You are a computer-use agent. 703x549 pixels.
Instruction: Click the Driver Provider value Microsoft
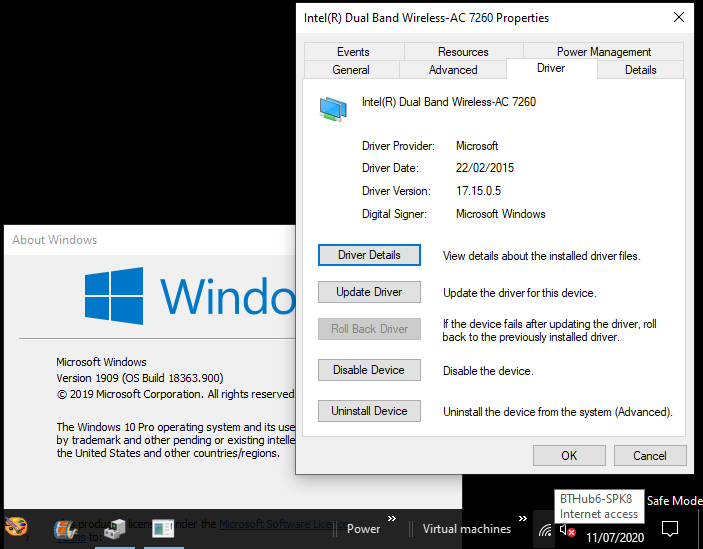[x=477, y=146]
